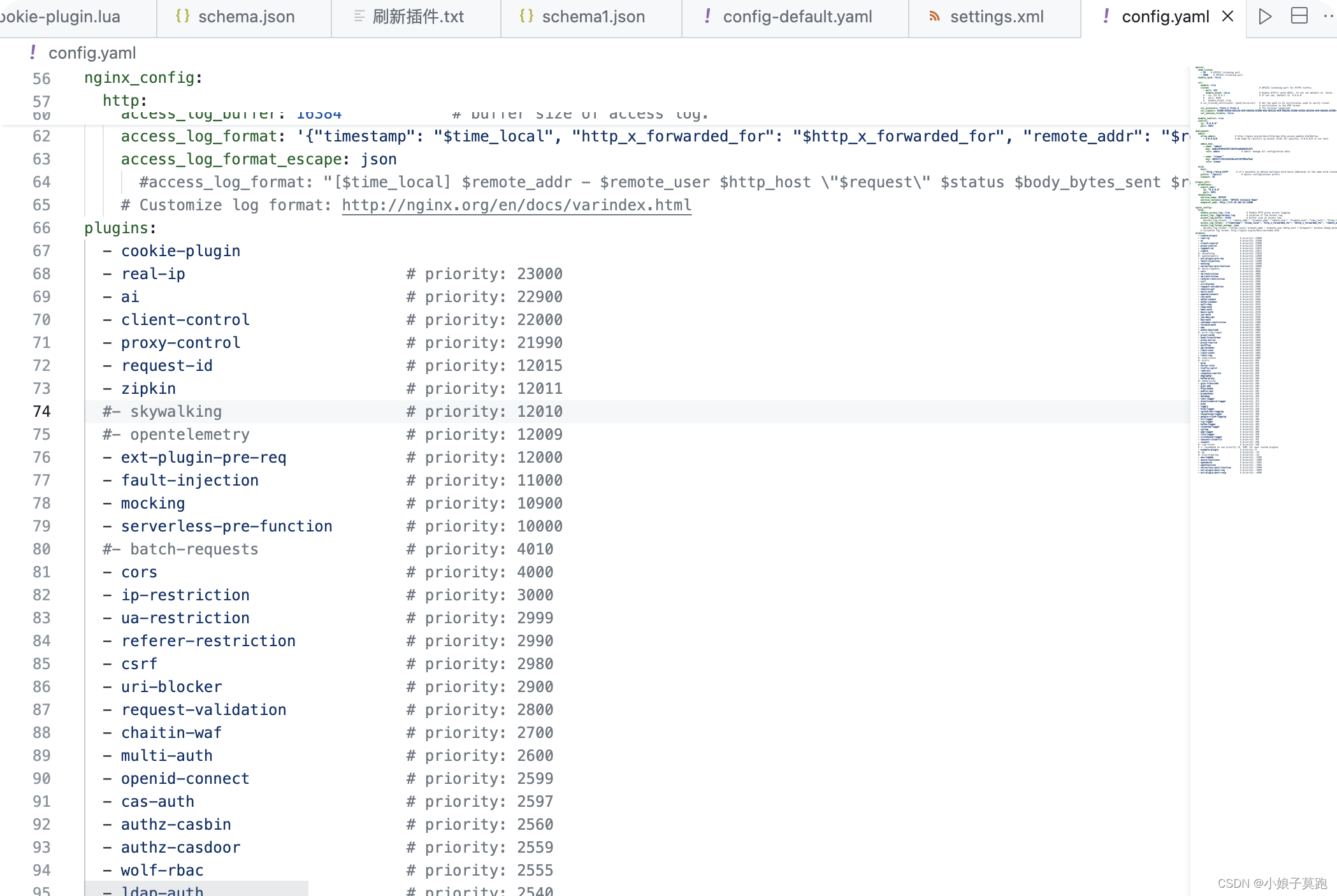This screenshot has width=1337, height=896.
Task: Click the nginx.org varindex.html link
Action: pyautogui.click(x=516, y=206)
